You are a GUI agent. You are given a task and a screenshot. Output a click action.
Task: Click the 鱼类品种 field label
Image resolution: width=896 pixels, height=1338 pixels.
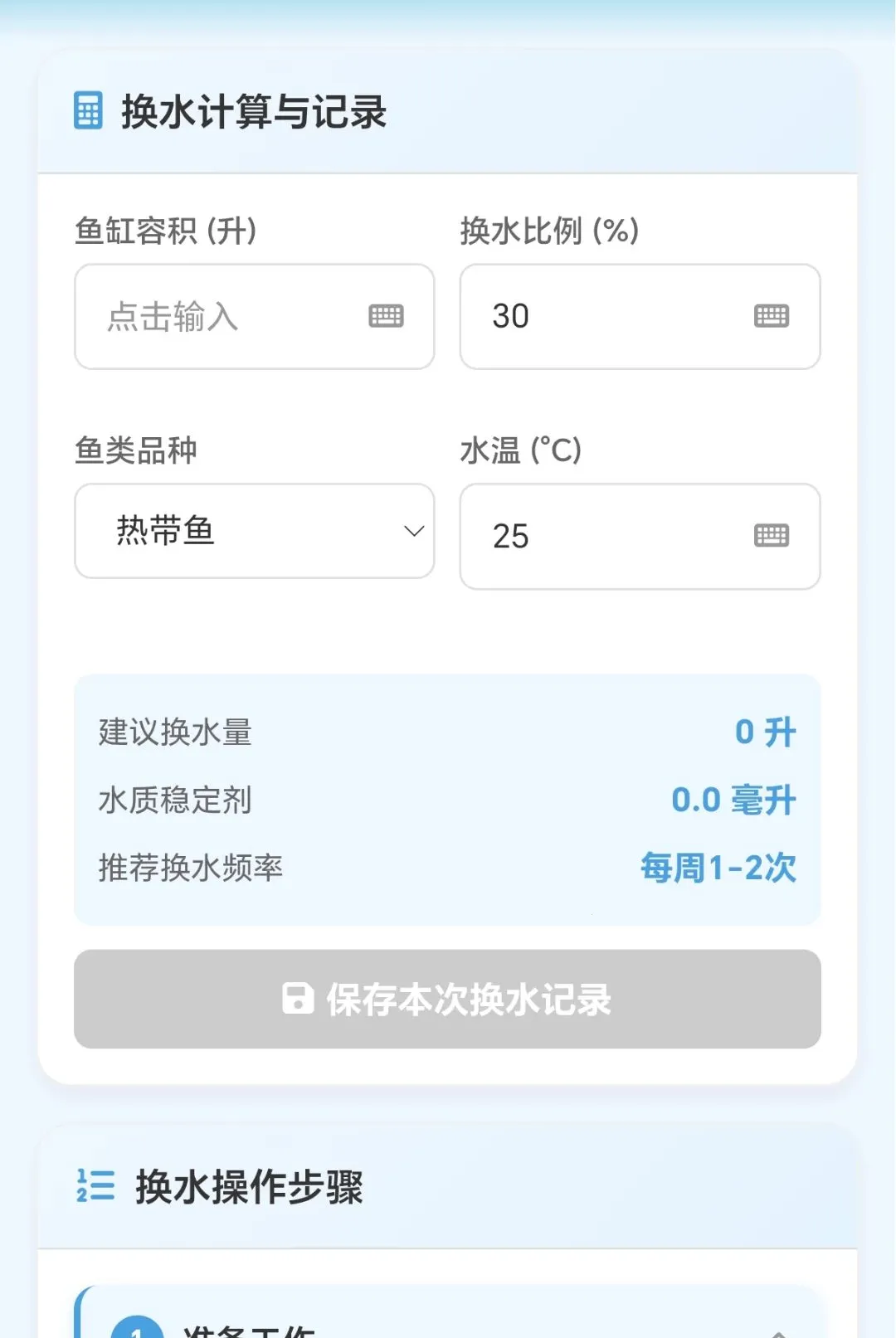coord(136,450)
